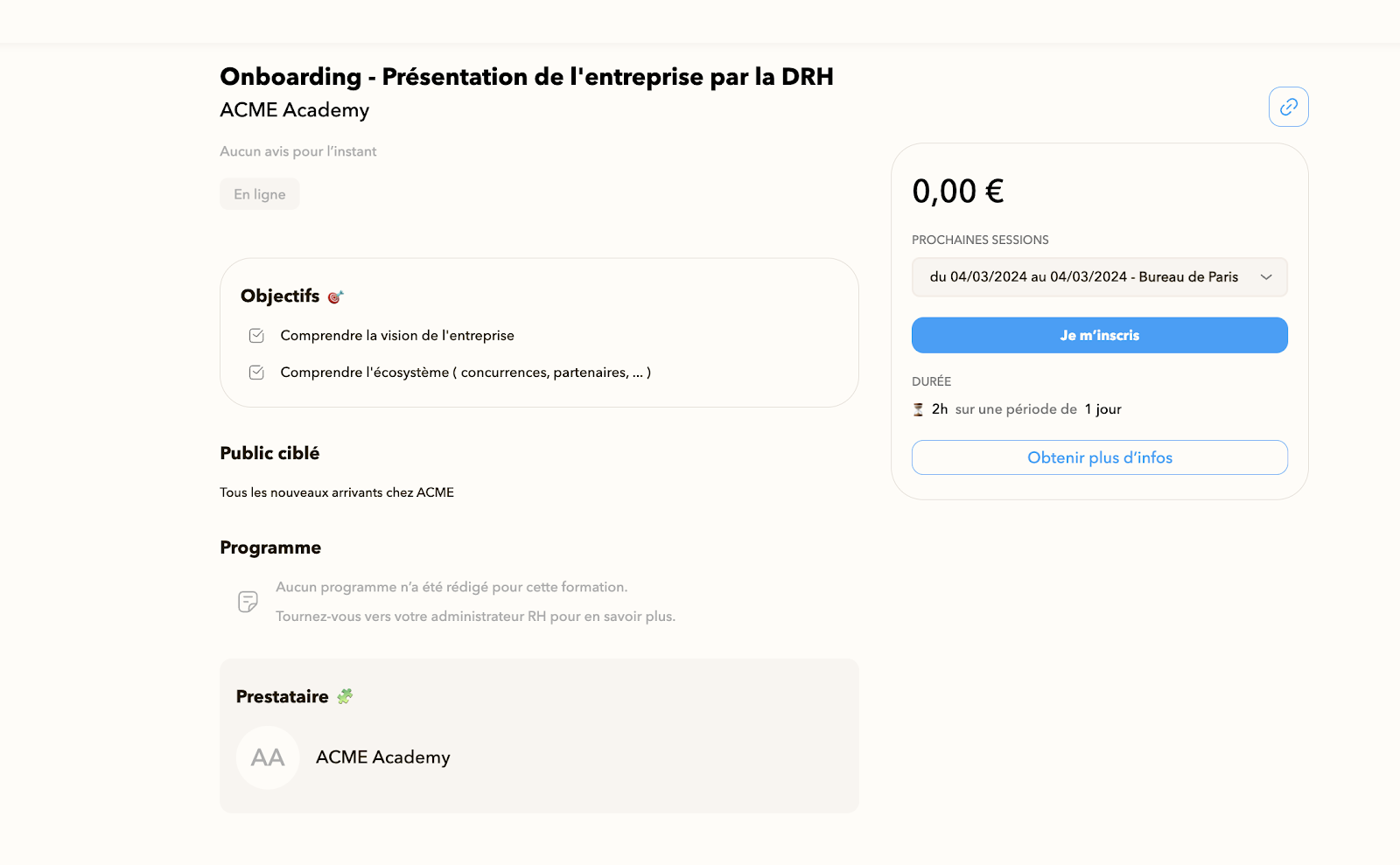The image size is (1400, 865).
Task: Click ACME Academy subtitle under the title
Action: (295, 110)
